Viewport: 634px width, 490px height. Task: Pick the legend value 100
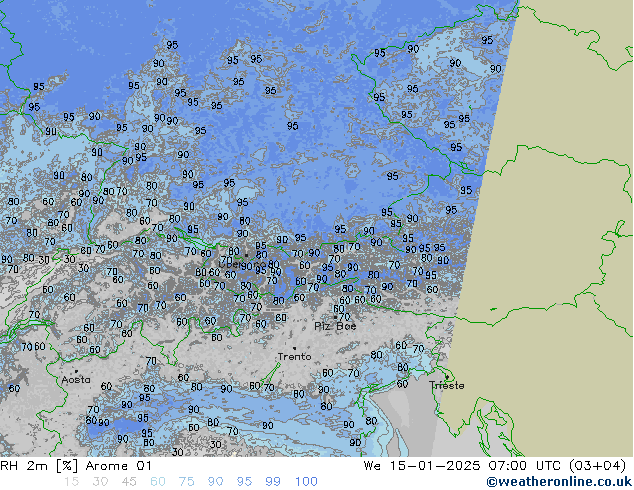306,482
